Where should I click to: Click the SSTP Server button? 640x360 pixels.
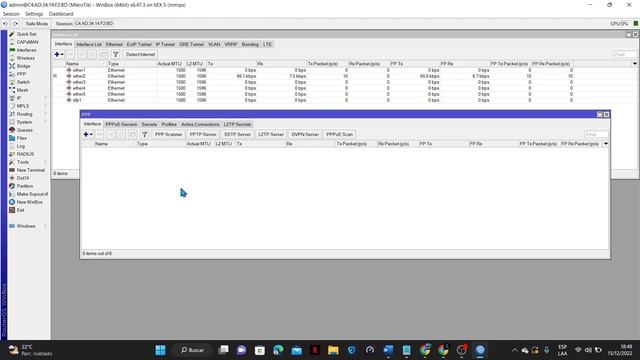click(x=237, y=134)
